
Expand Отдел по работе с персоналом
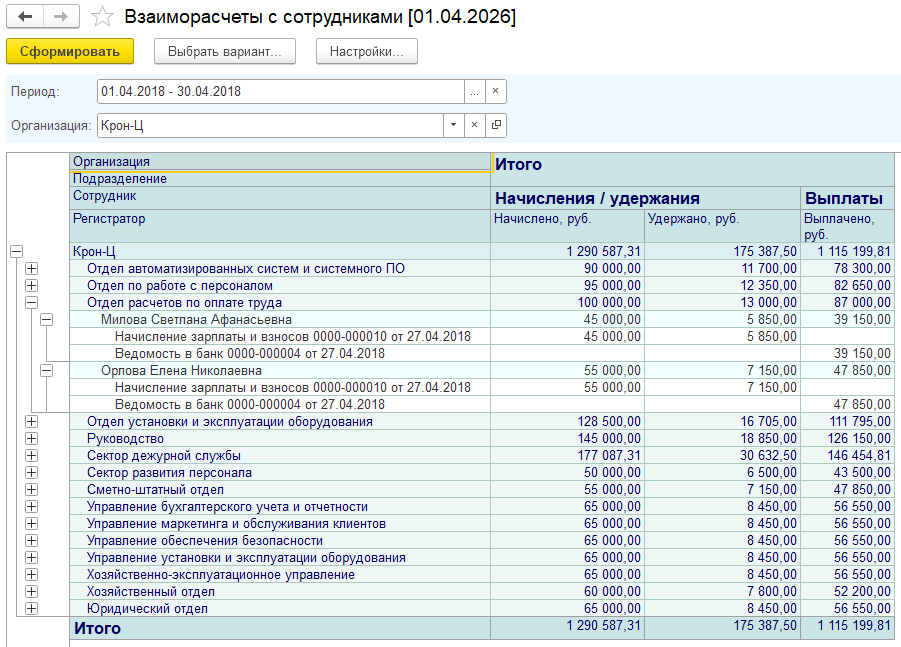point(32,286)
